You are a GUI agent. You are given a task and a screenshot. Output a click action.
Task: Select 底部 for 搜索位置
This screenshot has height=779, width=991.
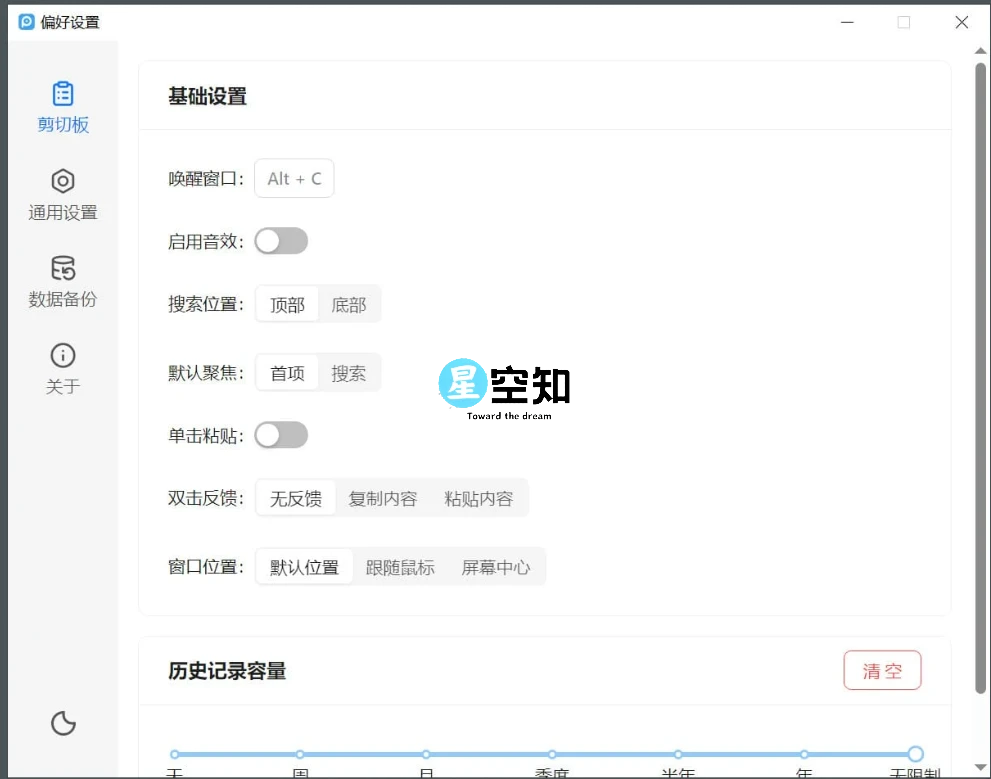[x=349, y=304]
